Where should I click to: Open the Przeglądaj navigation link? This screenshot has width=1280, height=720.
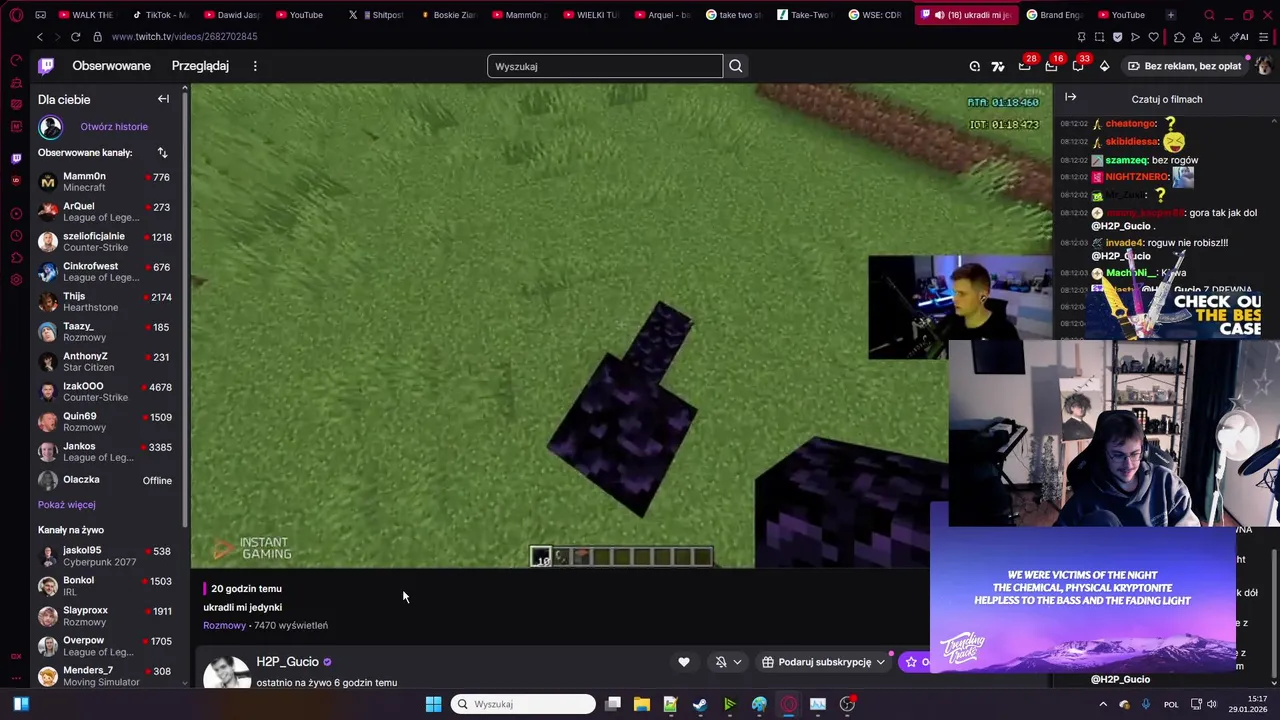click(x=200, y=66)
